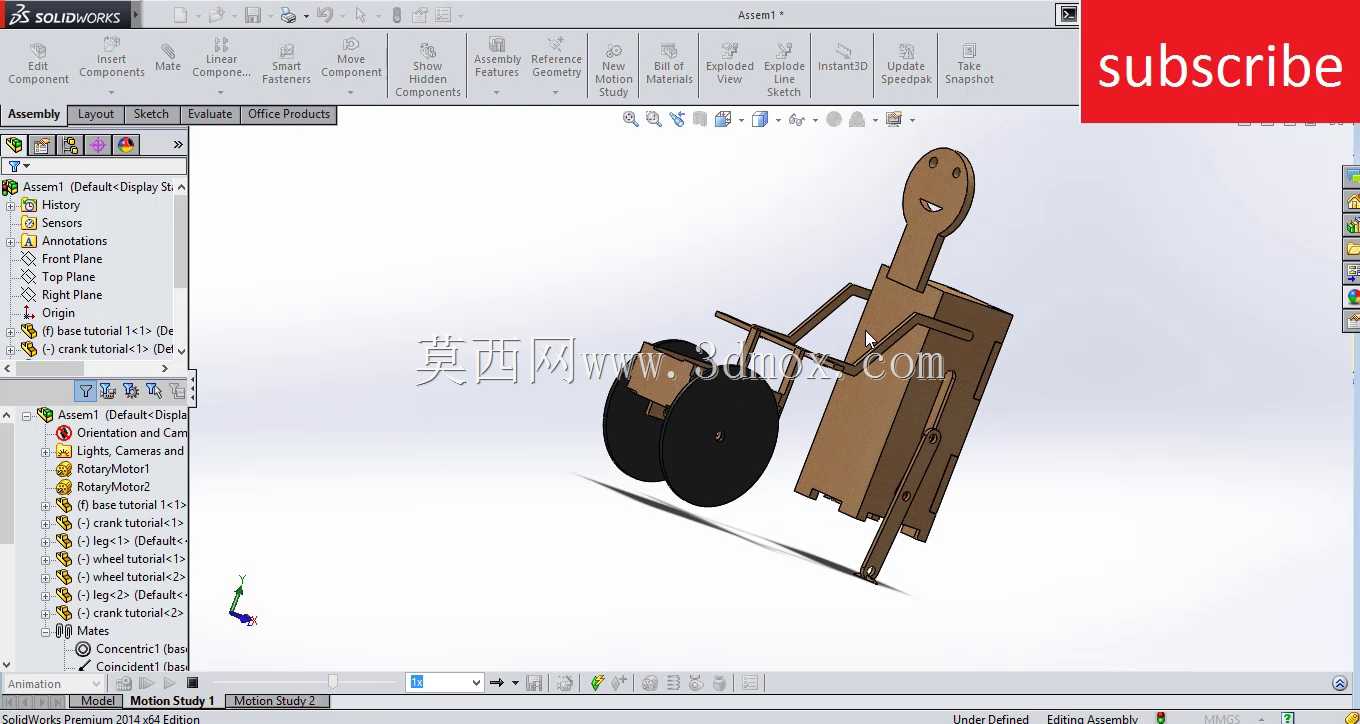Create a New Motion Study

(613, 70)
